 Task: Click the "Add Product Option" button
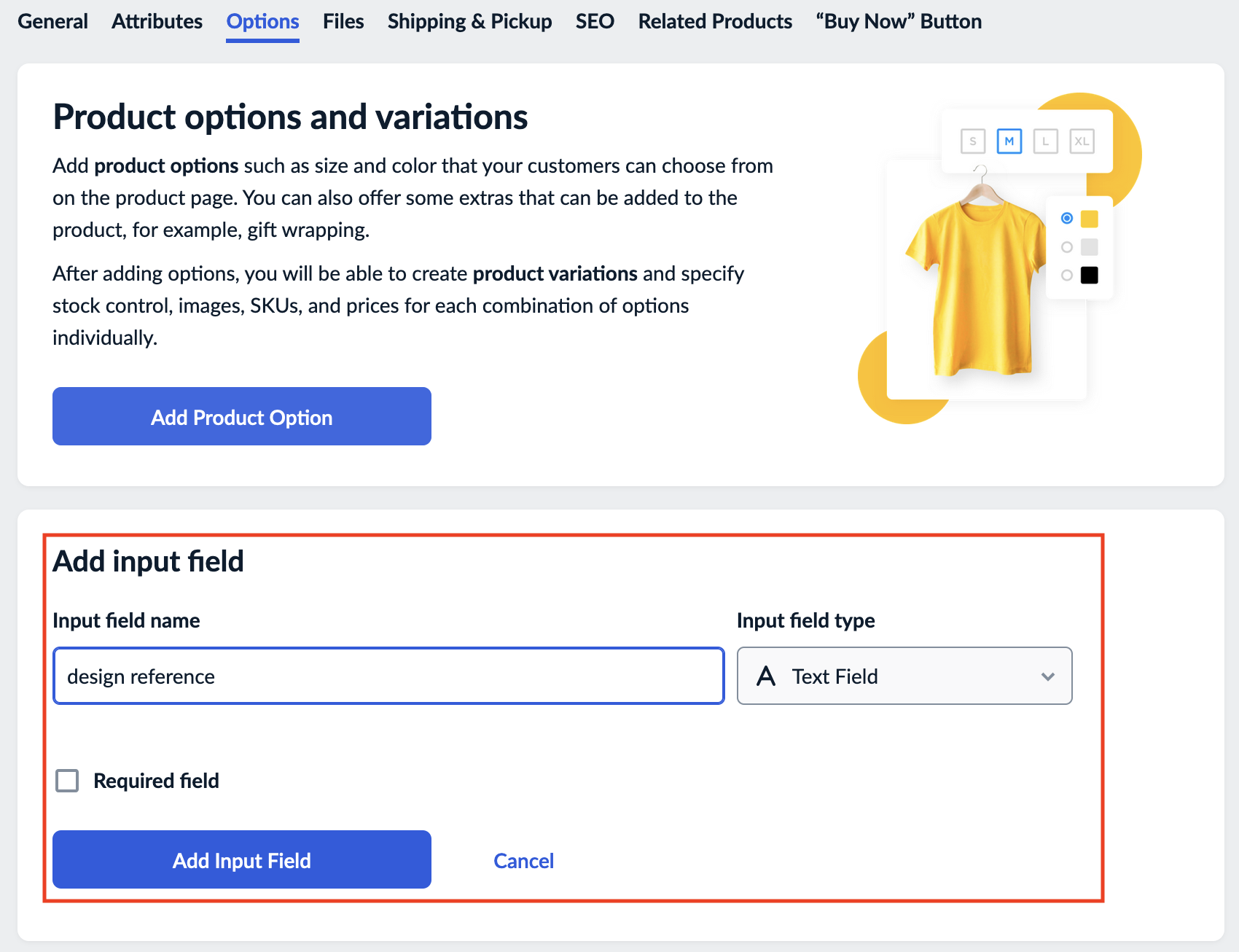pos(241,416)
